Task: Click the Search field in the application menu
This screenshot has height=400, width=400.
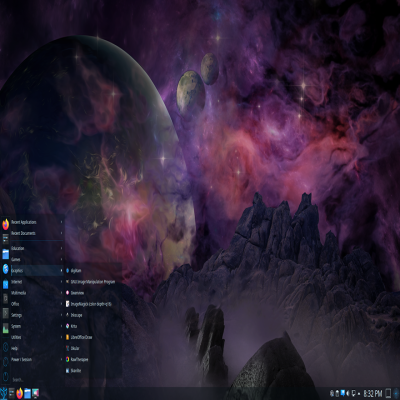Action: click(37, 380)
